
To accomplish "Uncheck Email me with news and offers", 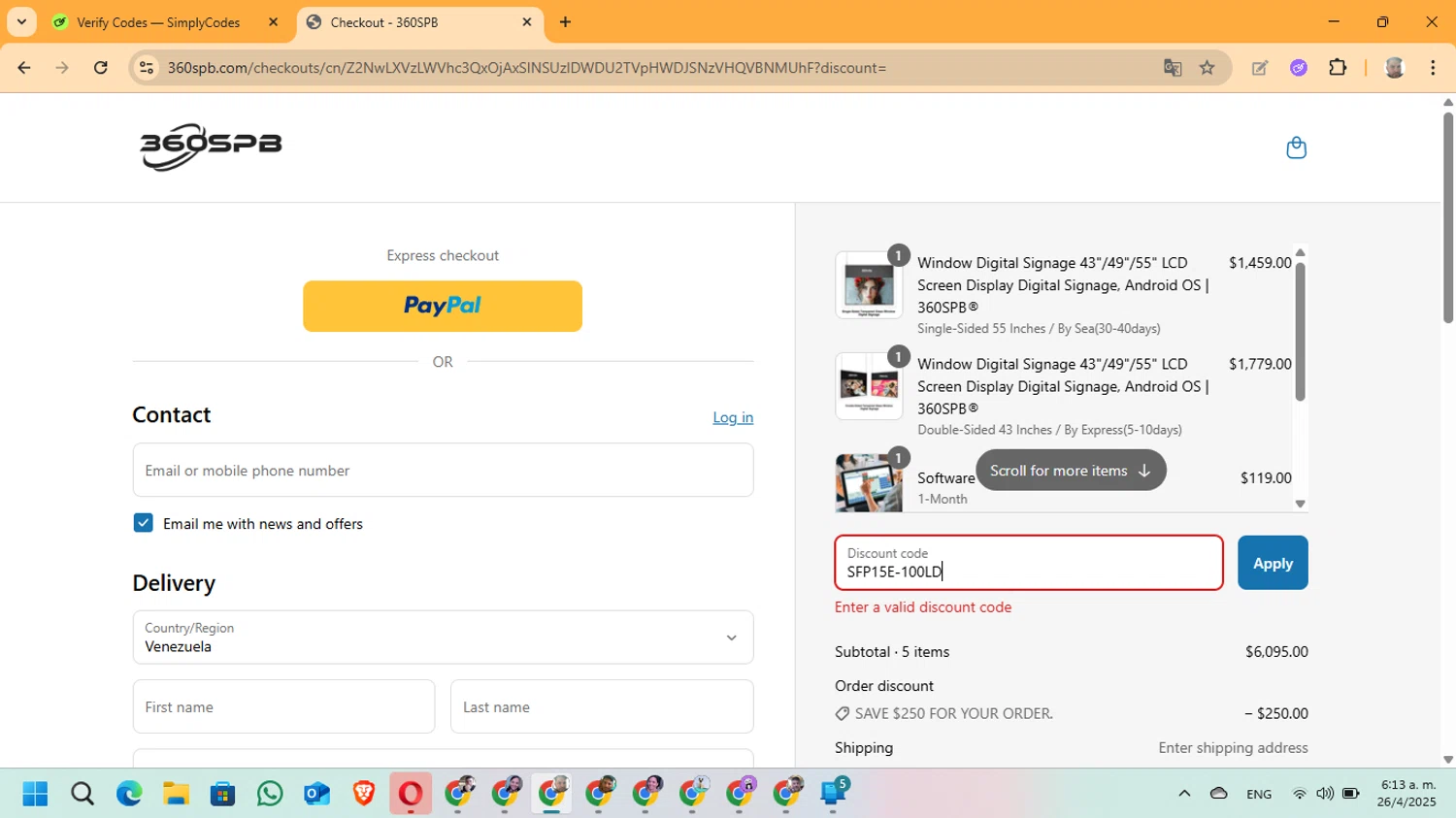I will [144, 523].
